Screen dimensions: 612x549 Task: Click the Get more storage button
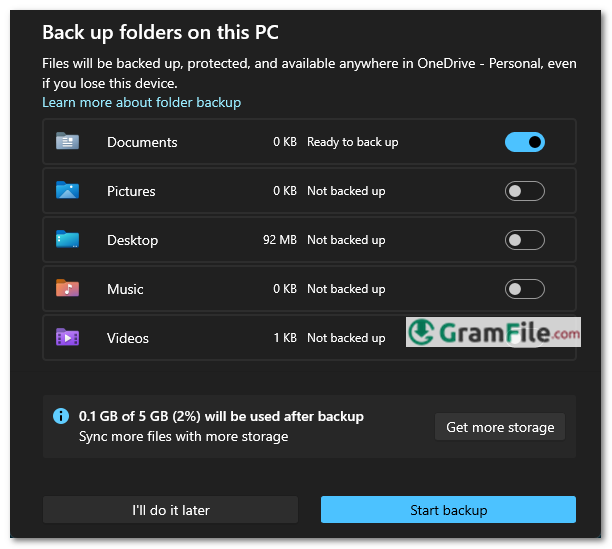click(x=500, y=427)
